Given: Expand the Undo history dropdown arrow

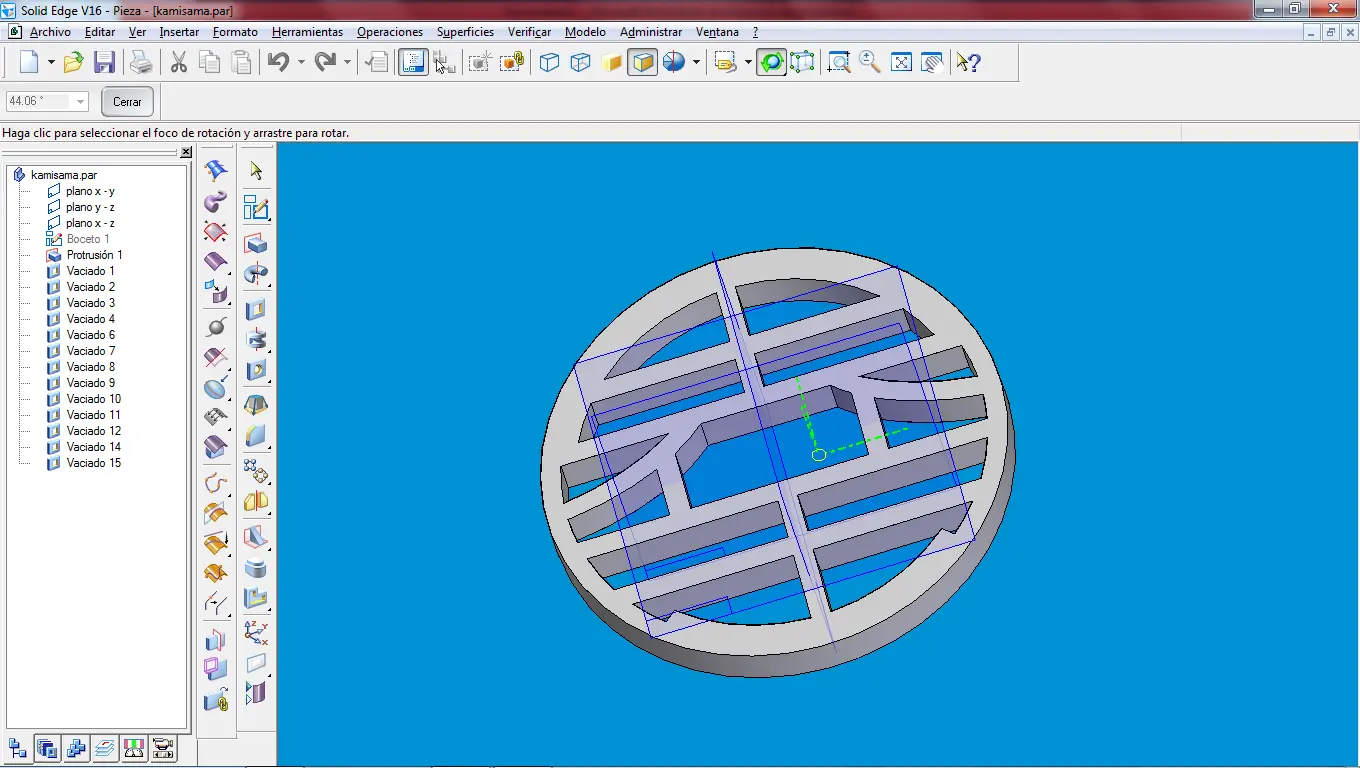Looking at the screenshot, I should (301, 63).
